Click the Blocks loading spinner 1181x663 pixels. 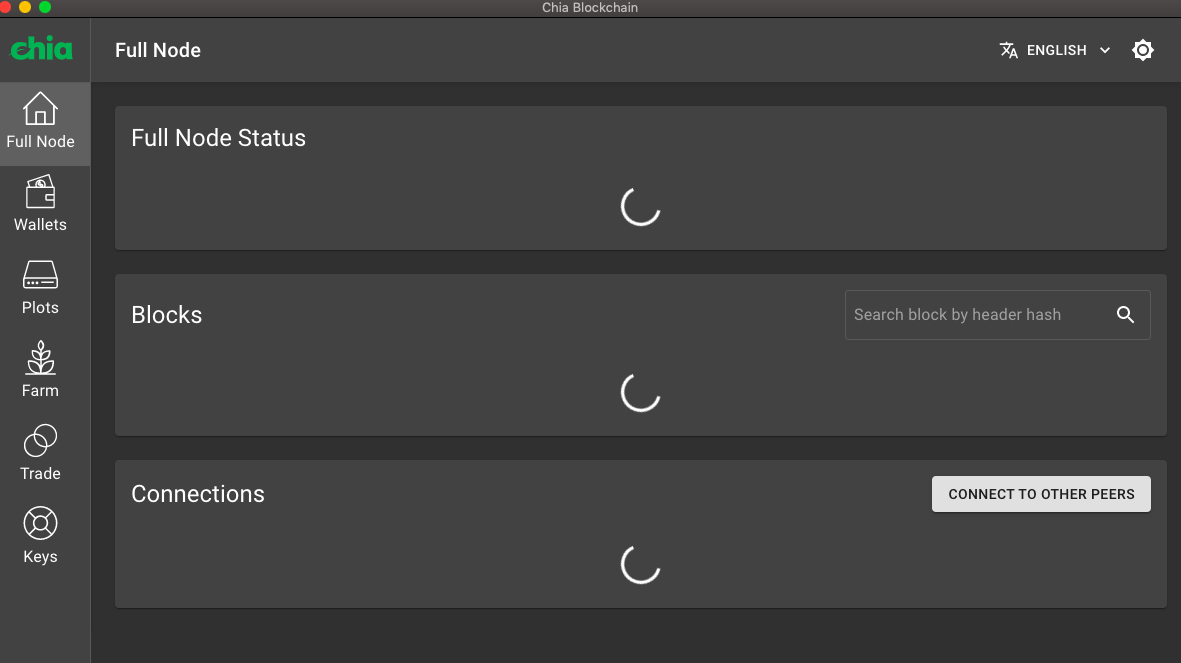[x=641, y=392]
